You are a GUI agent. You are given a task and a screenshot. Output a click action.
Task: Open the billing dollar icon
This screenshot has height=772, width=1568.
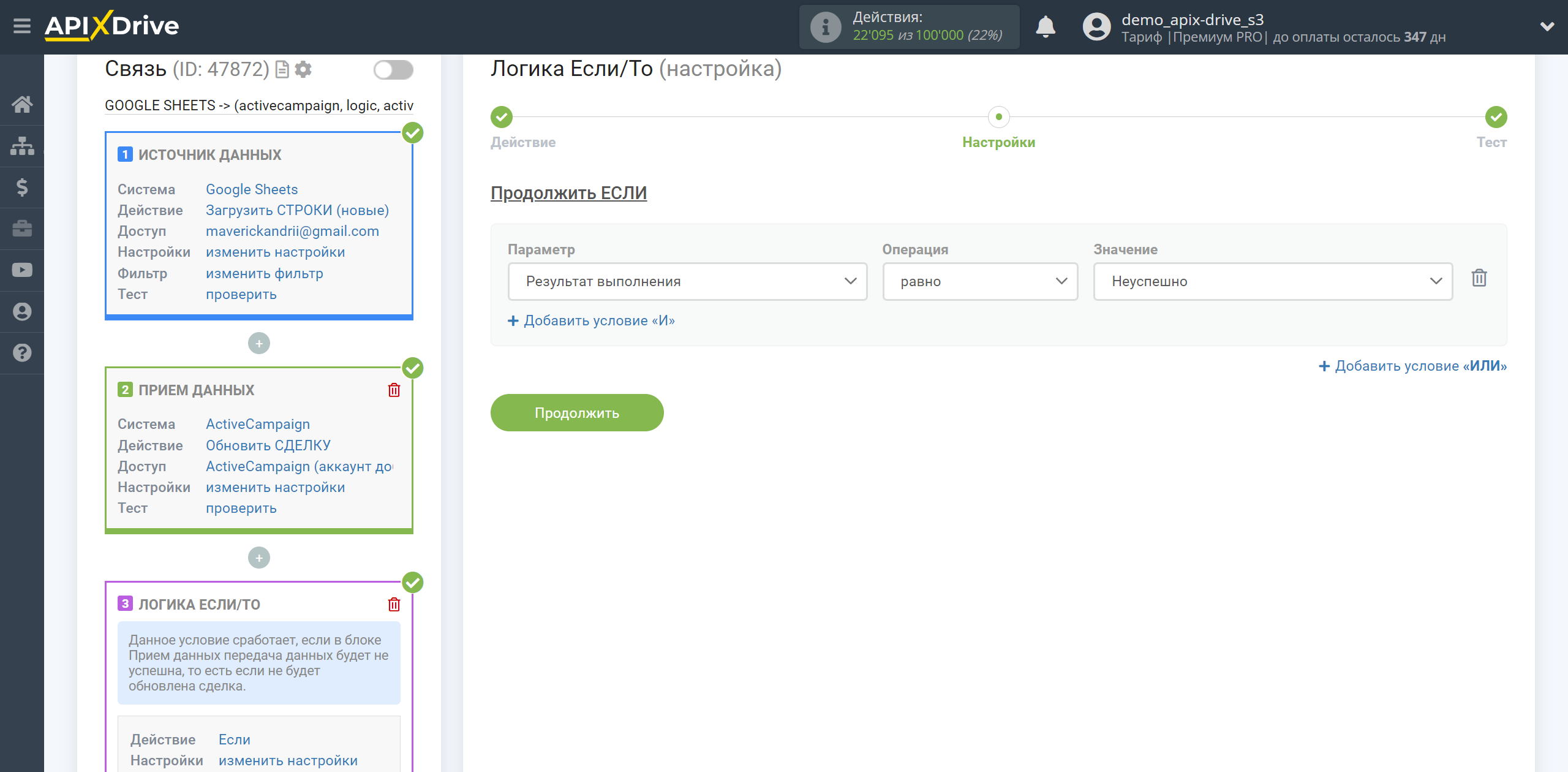(x=22, y=187)
